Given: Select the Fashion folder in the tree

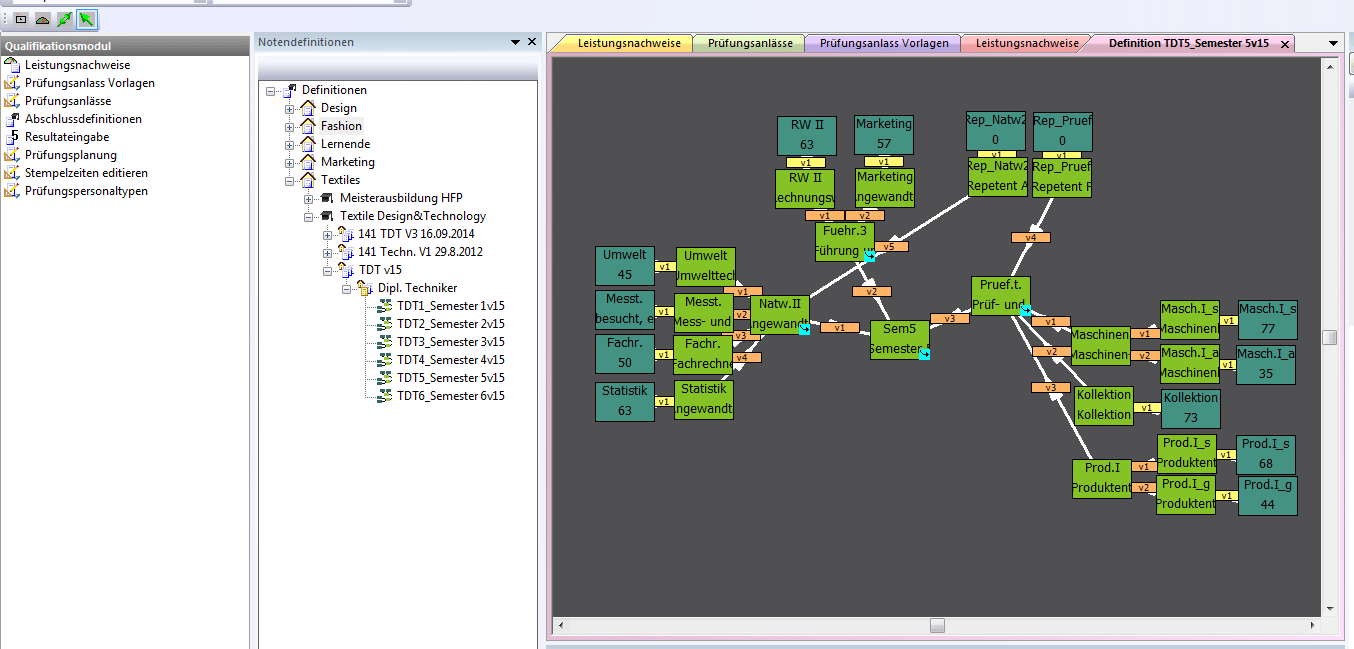Looking at the screenshot, I should (341, 126).
